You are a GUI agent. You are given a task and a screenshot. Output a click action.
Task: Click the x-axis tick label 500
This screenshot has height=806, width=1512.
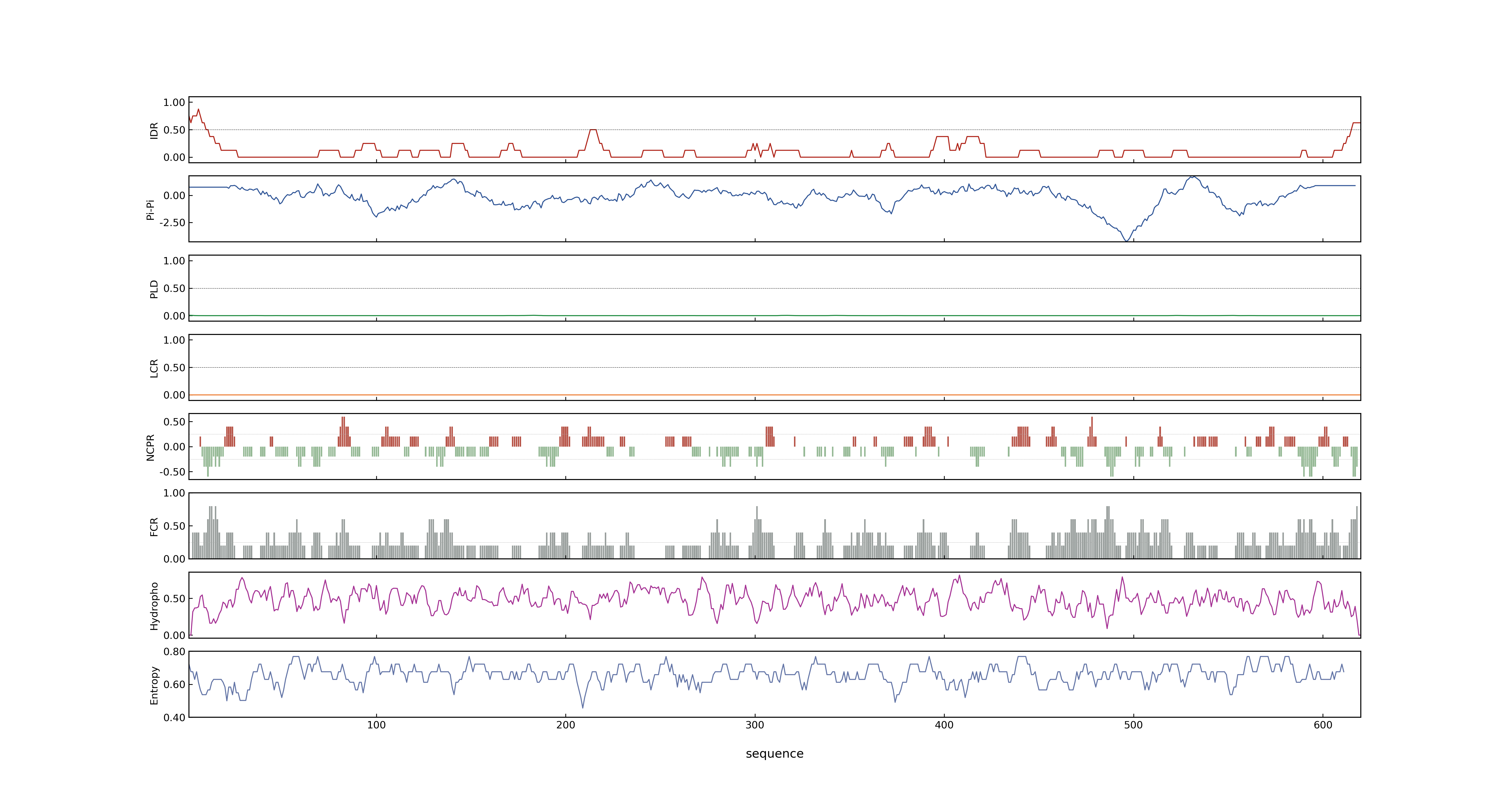click(x=1133, y=725)
